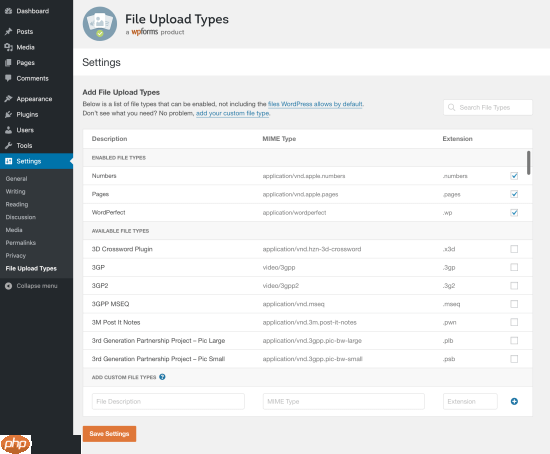Click the custom file types help icon

(x=162, y=377)
